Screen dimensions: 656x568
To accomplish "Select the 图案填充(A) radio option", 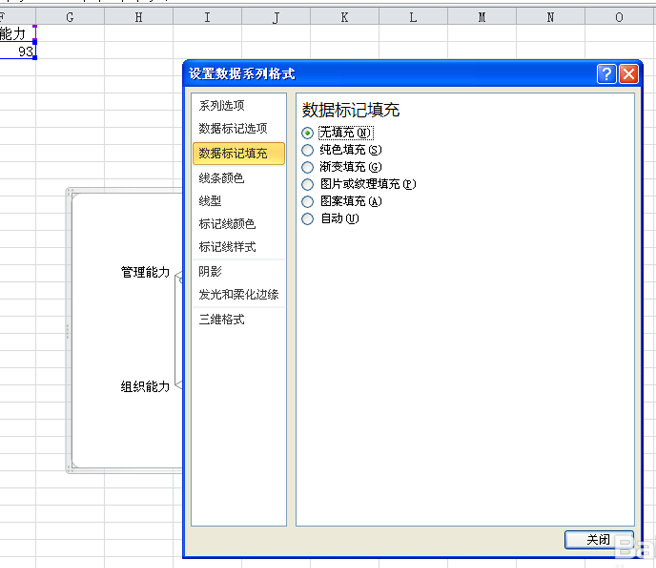I will coord(308,202).
